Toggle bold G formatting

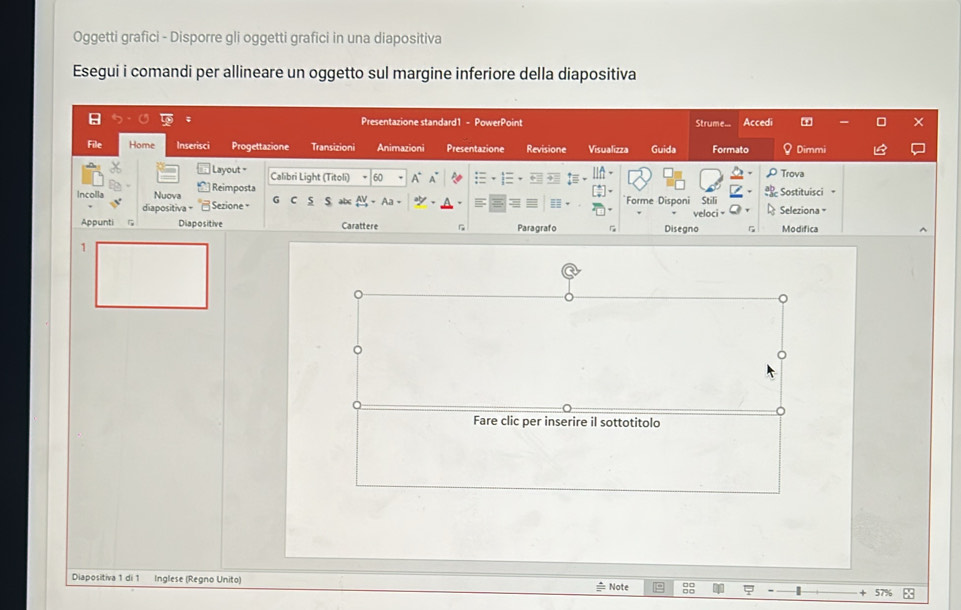click(277, 201)
